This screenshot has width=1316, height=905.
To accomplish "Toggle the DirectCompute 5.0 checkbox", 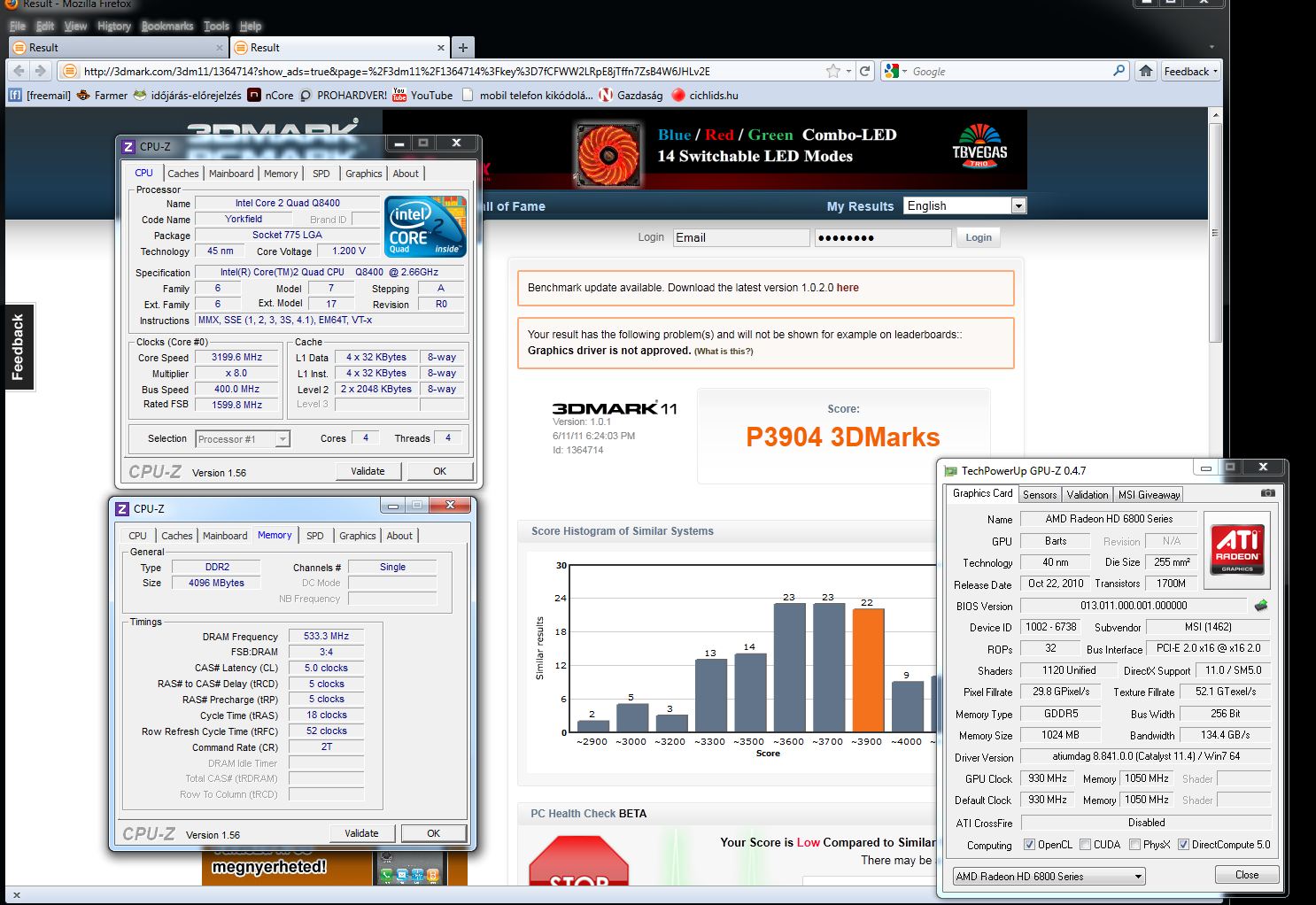I will (1183, 845).
